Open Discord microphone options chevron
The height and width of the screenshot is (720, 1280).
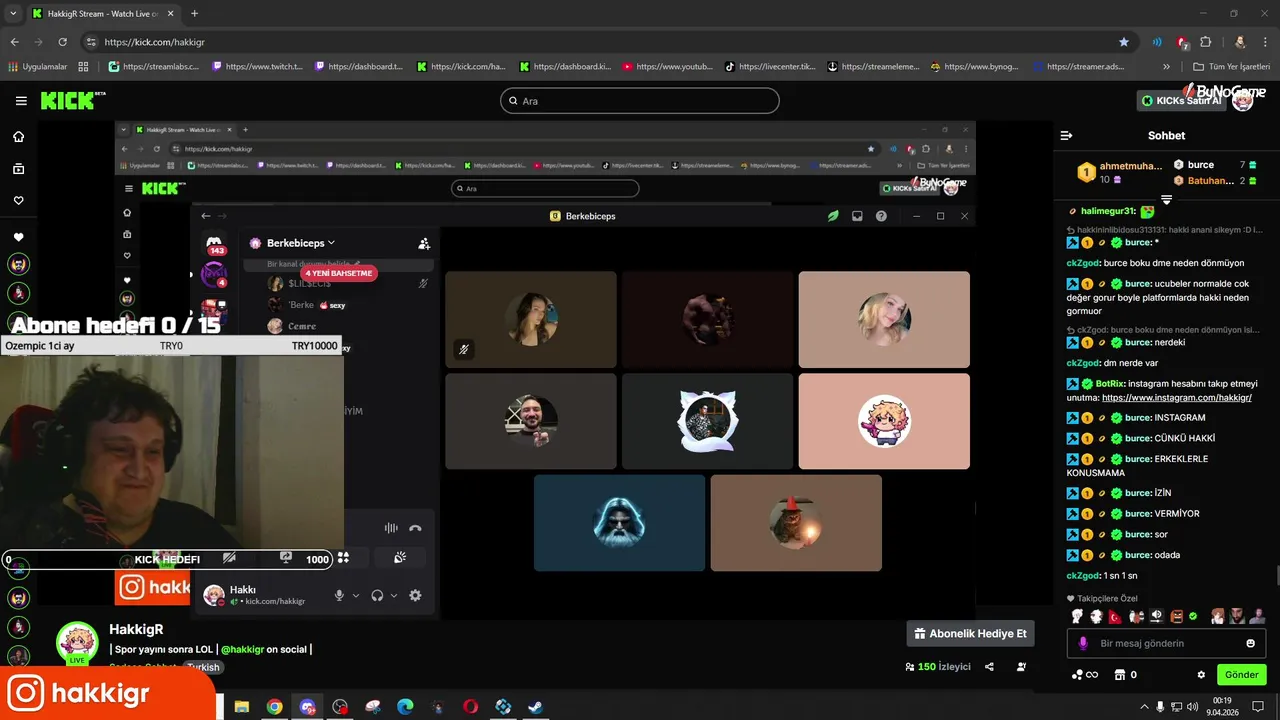point(355,595)
